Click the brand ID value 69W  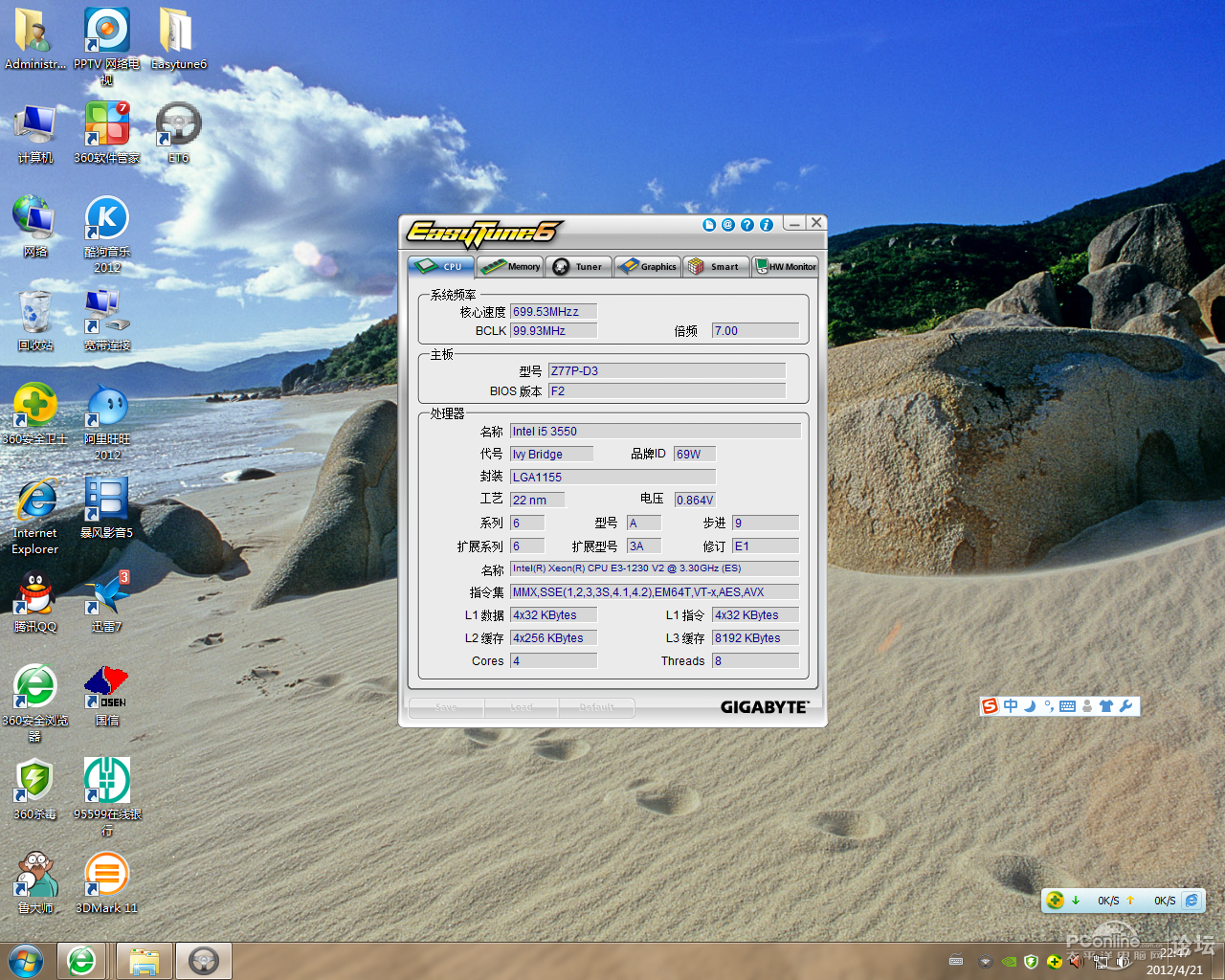tap(695, 454)
